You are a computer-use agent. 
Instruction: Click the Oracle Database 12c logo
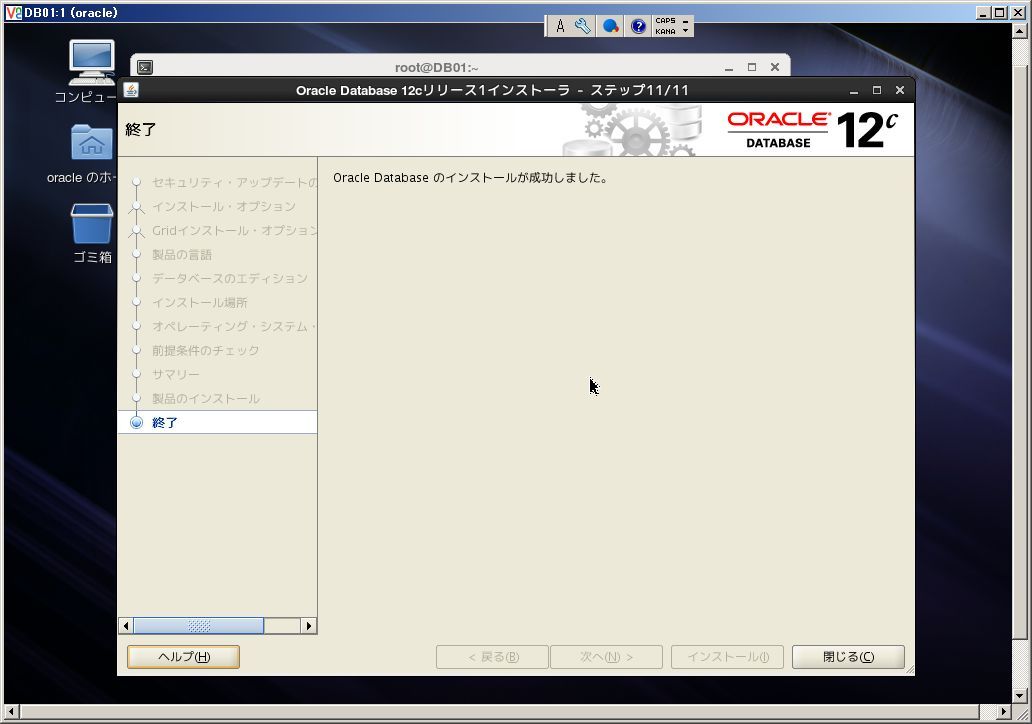(812, 130)
